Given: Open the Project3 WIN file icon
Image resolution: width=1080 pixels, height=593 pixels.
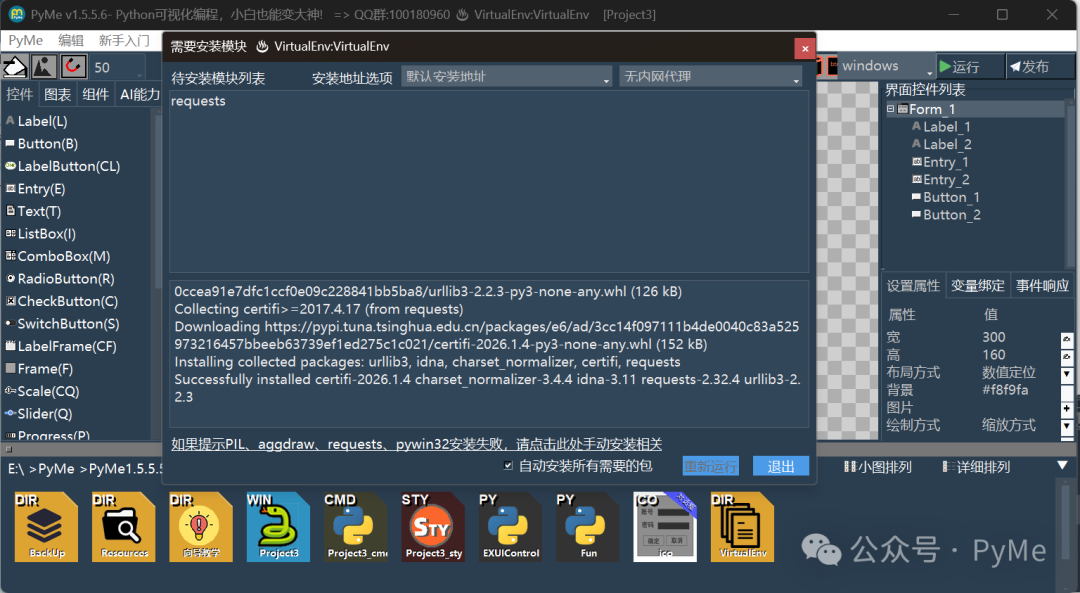Looking at the screenshot, I should pos(278,527).
